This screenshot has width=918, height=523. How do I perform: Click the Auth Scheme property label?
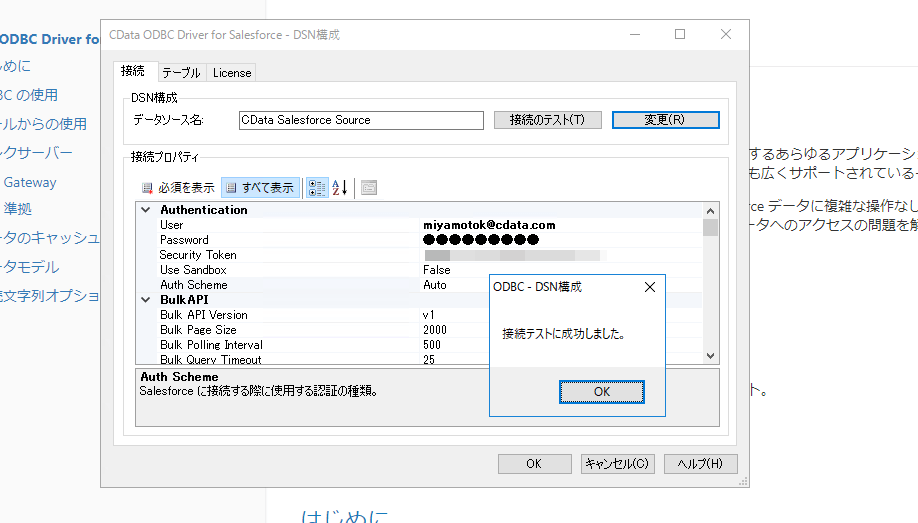[x=194, y=285]
